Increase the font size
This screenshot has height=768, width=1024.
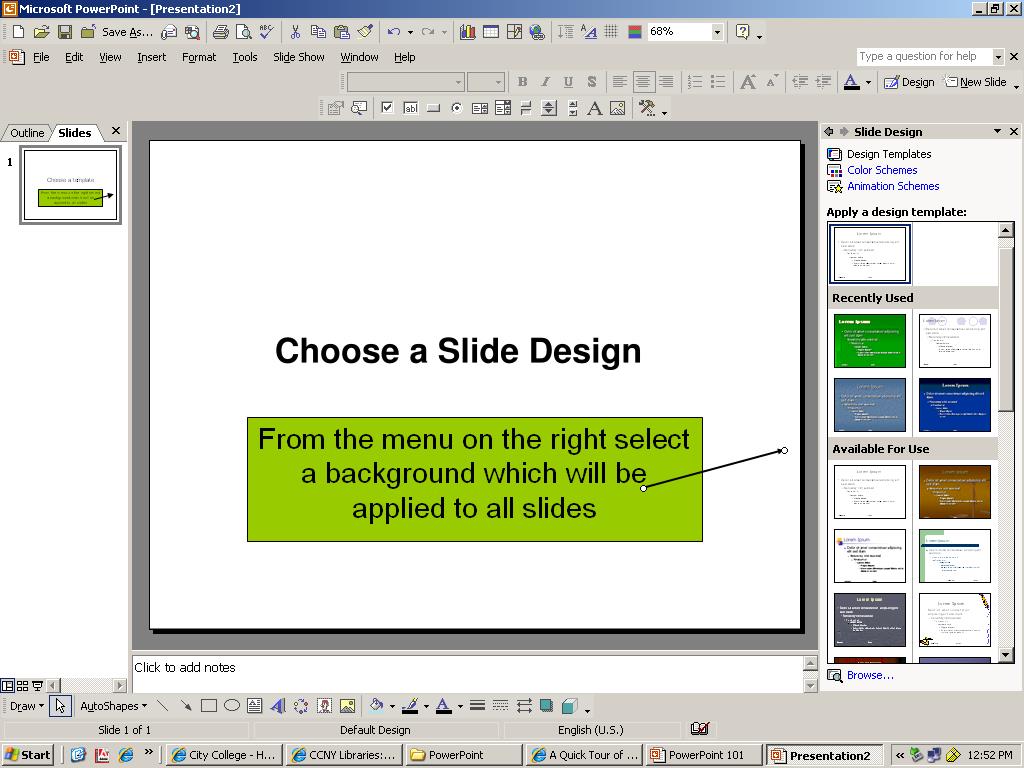748,82
